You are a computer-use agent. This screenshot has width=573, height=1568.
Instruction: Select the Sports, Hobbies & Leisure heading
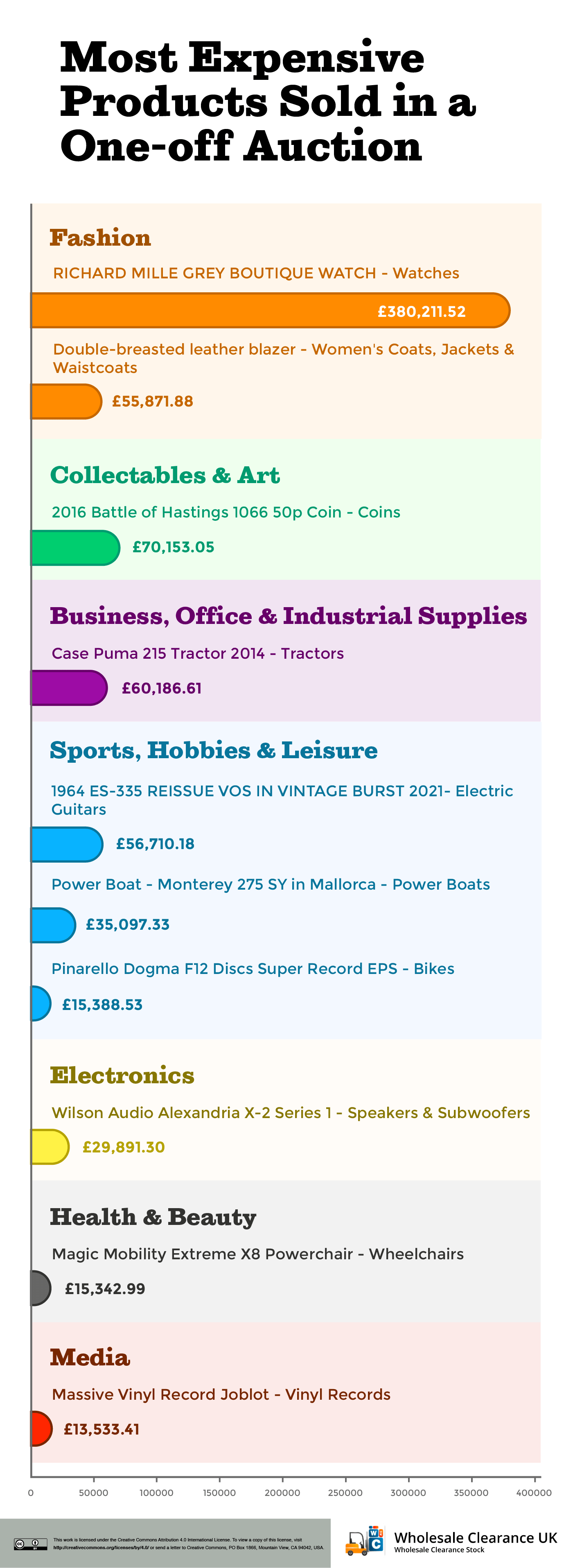[x=214, y=750]
